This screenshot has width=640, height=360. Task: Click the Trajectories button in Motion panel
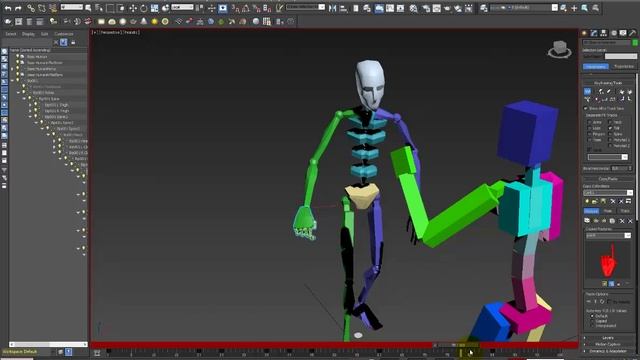click(623, 67)
